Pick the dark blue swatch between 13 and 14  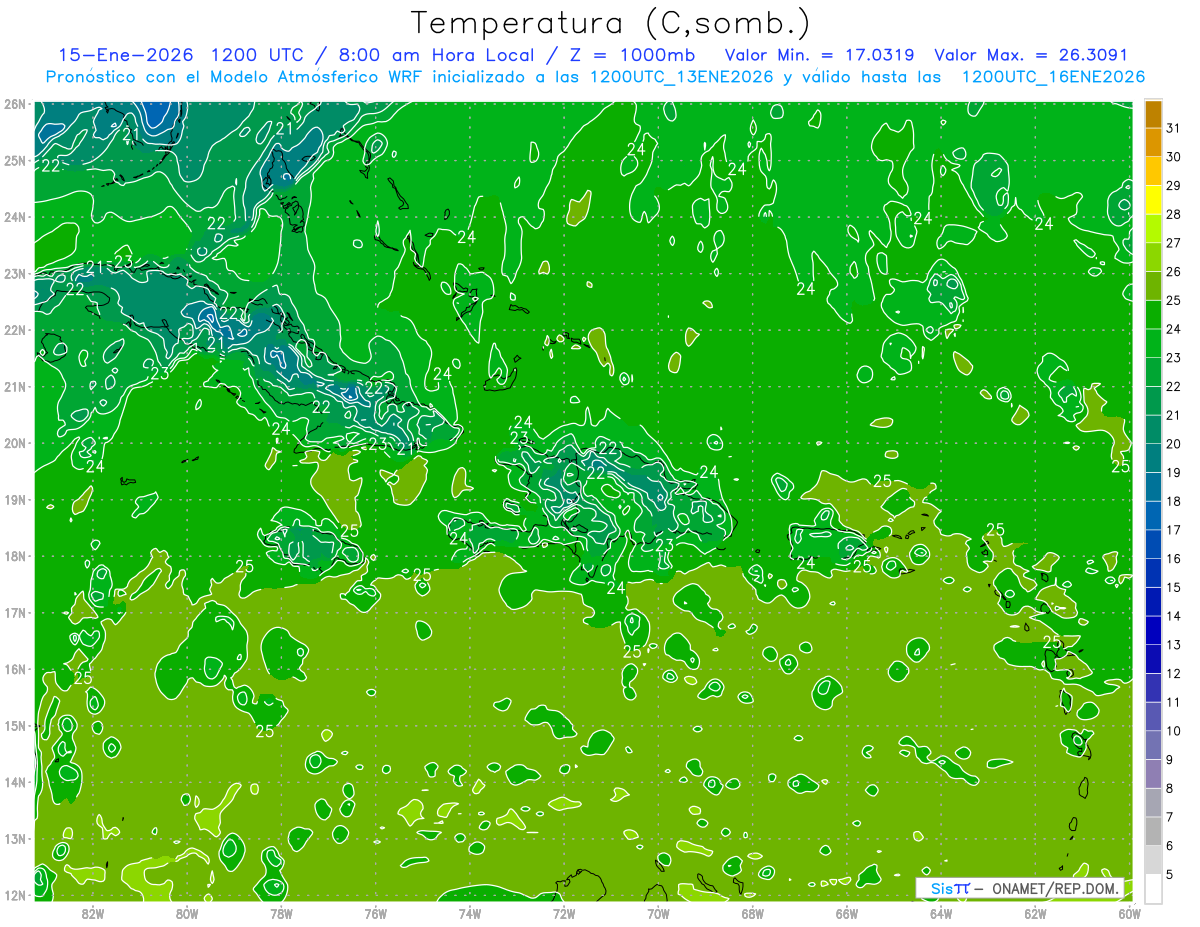tap(1153, 630)
